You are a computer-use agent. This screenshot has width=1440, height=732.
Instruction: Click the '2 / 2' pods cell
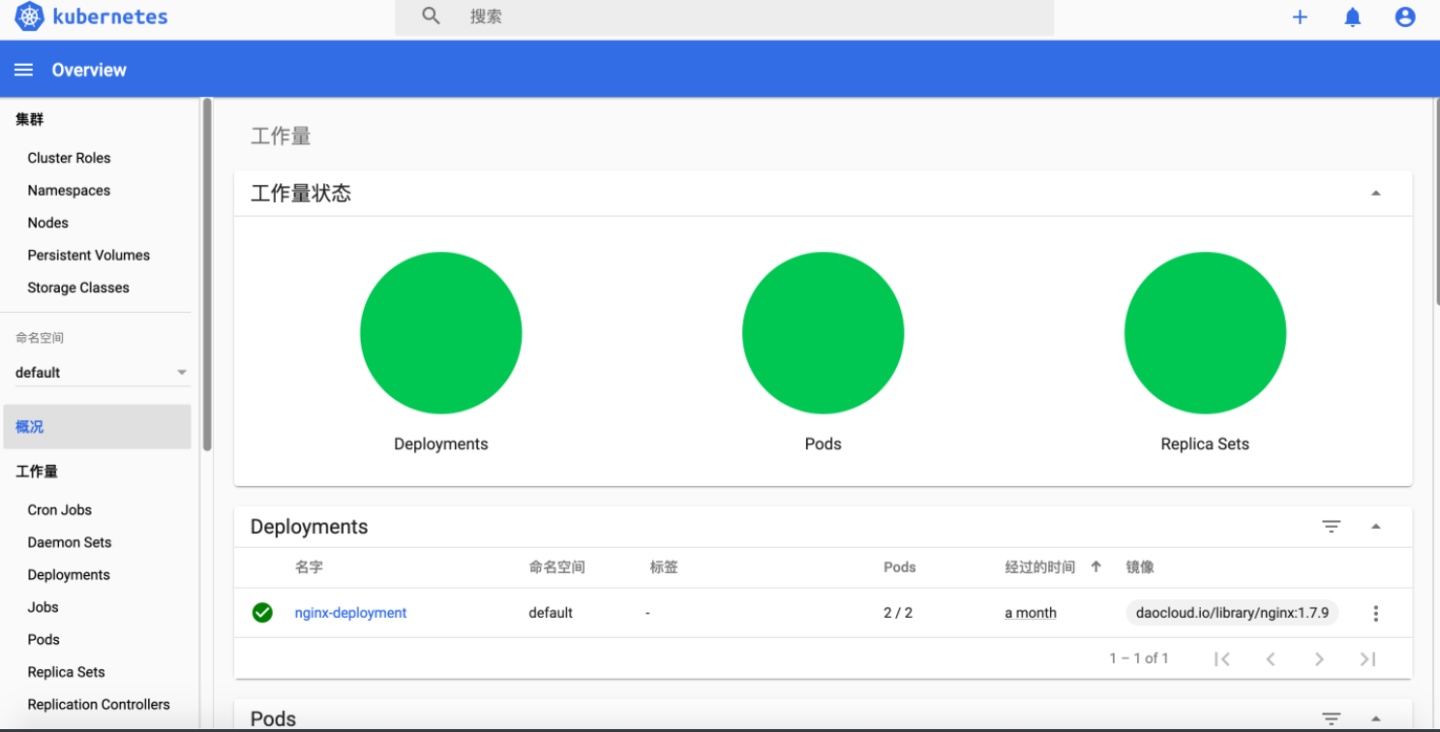(898, 613)
